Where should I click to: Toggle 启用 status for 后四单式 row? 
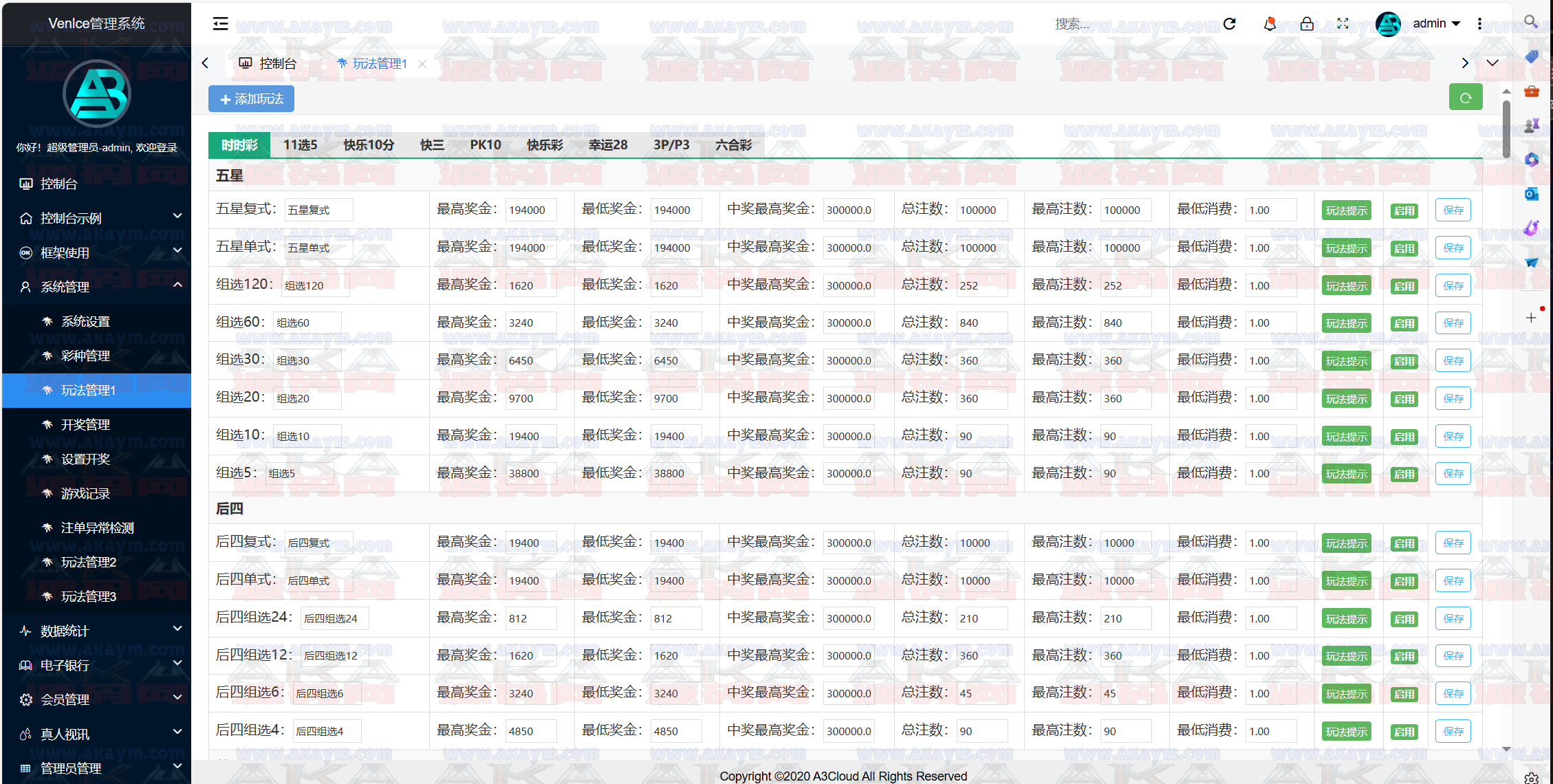click(1404, 581)
